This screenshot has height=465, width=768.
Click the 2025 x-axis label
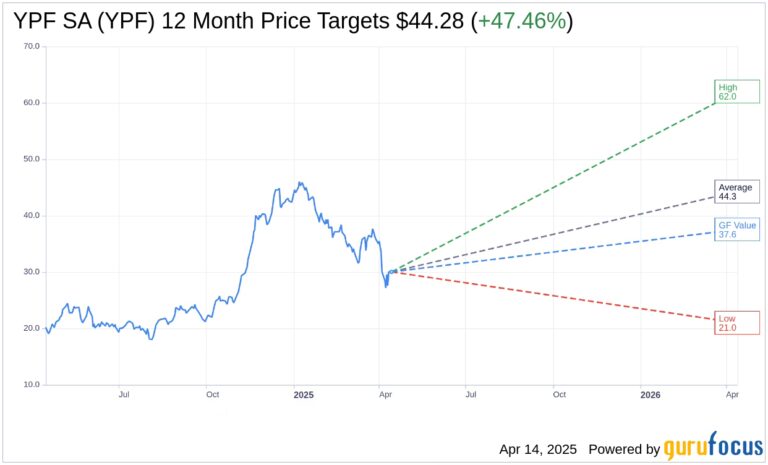coord(304,396)
